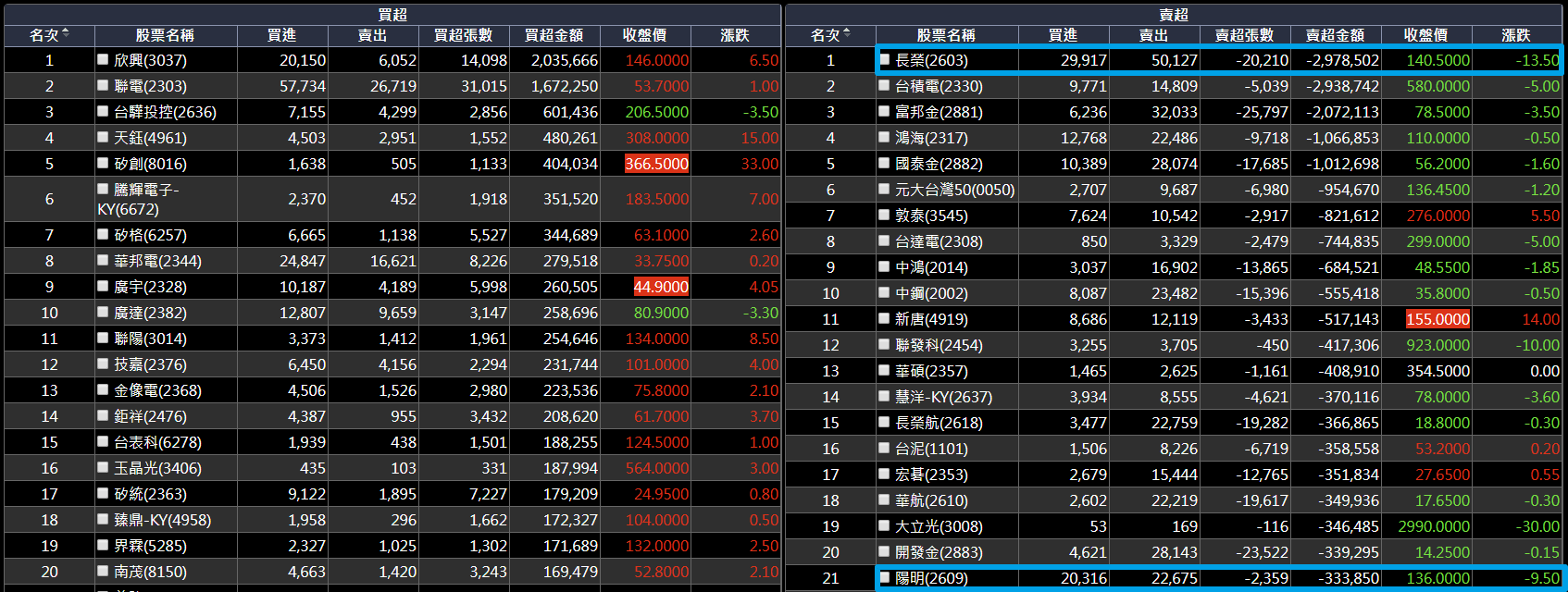Check the 南茂(8150) checkbox
The image size is (1568, 592).
click(x=103, y=572)
